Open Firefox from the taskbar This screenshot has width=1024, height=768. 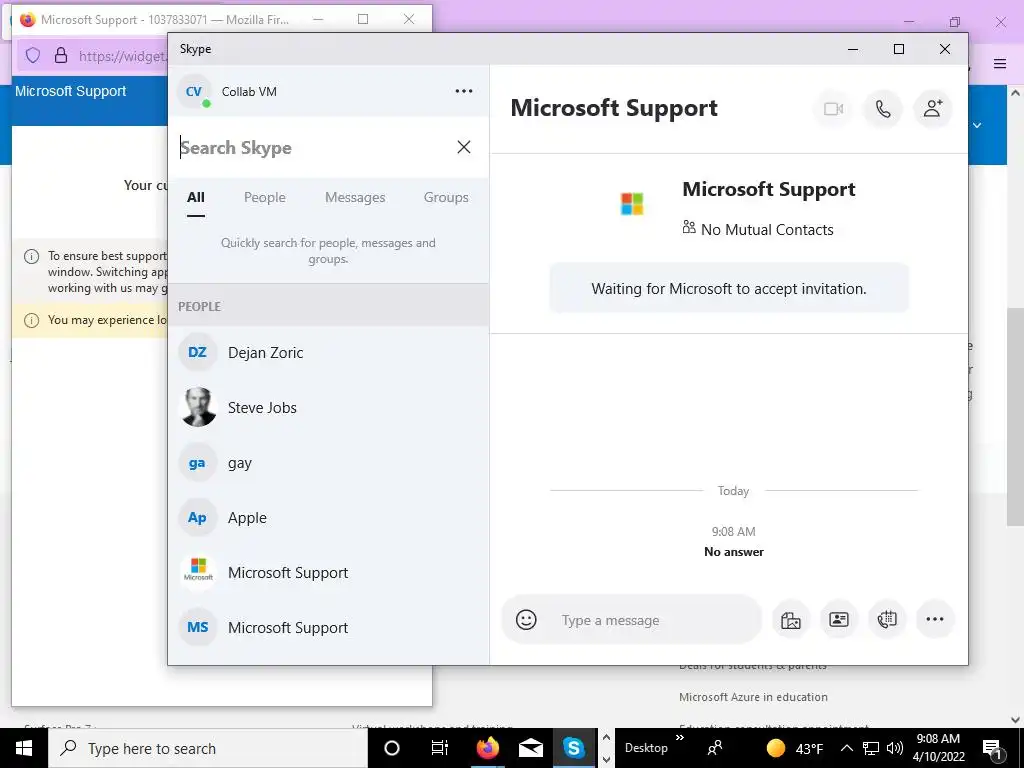point(487,748)
